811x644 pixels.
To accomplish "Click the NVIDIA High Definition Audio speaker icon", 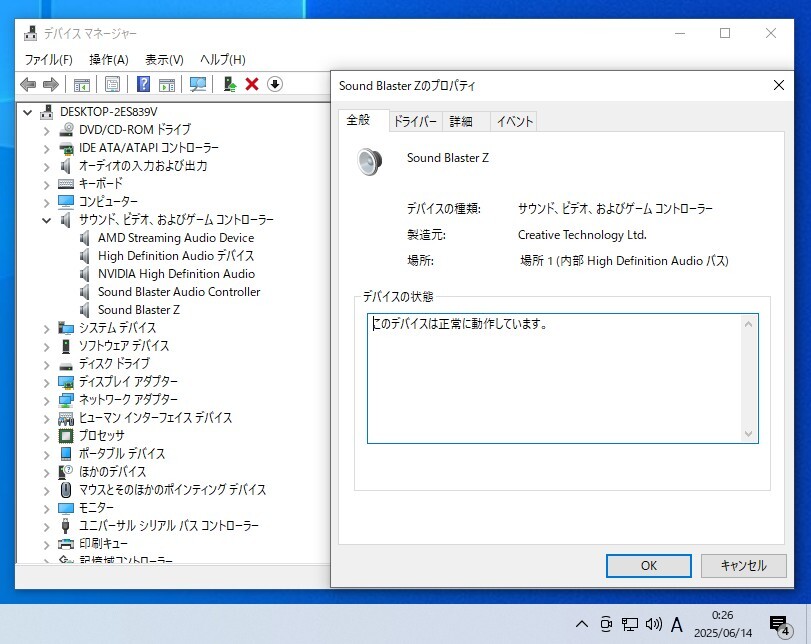I will click(85, 274).
